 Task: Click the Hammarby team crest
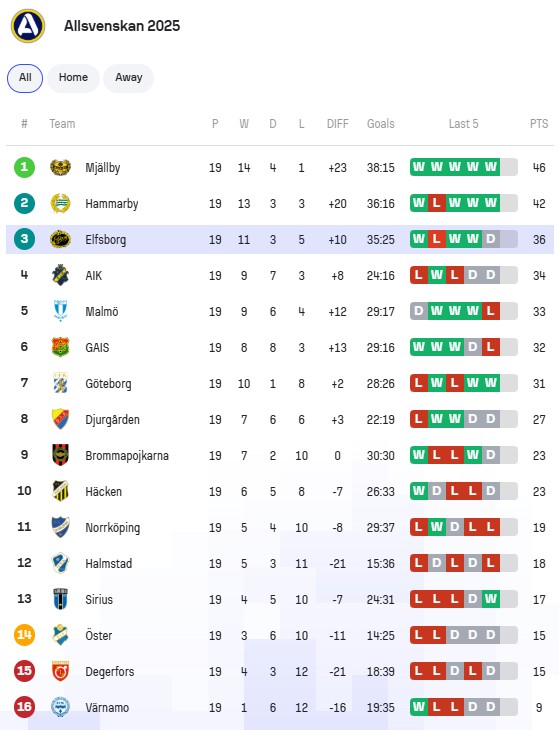pos(61,203)
